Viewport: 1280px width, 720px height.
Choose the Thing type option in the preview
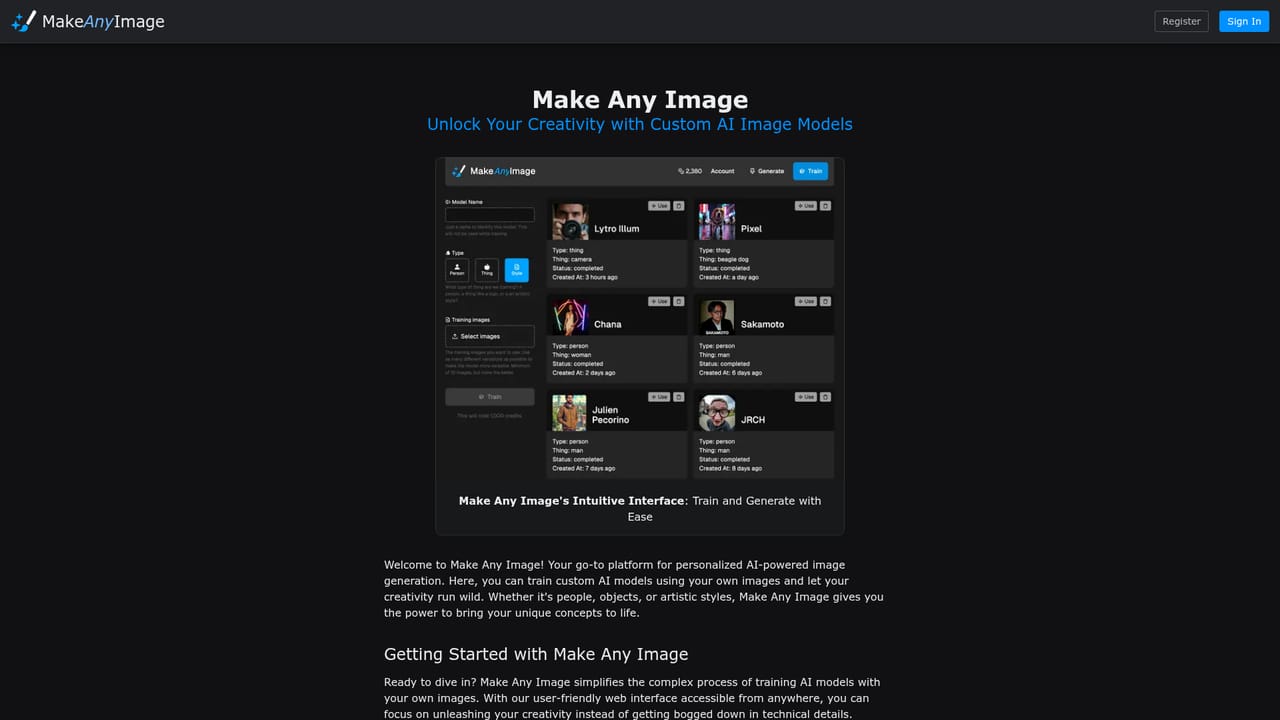point(487,270)
